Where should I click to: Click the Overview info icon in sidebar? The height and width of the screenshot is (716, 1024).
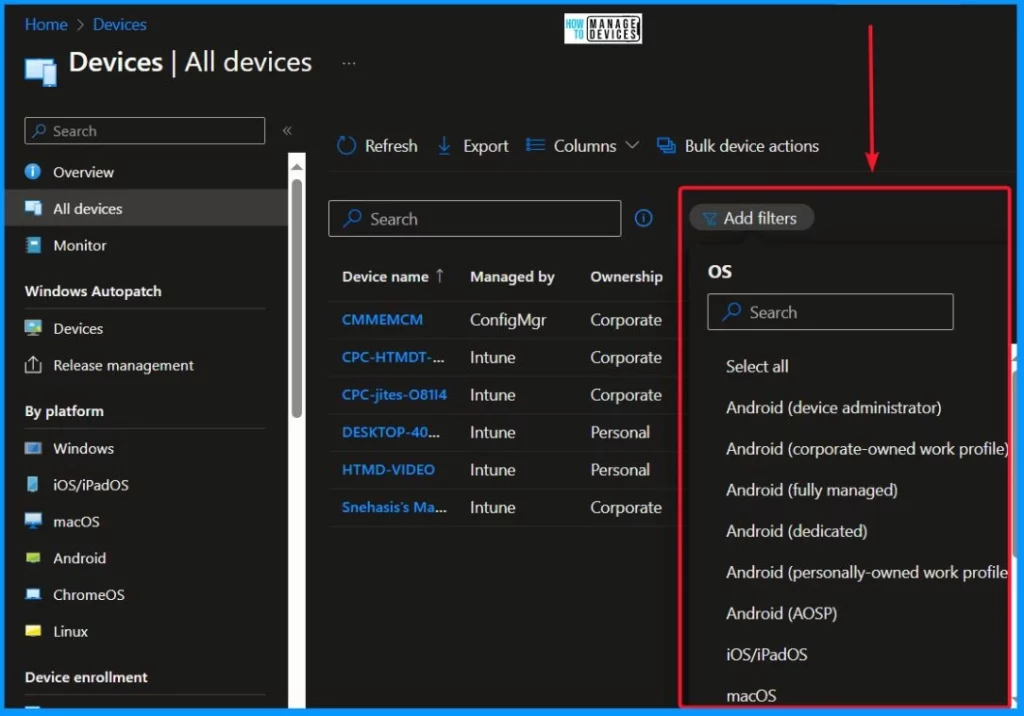pos(33,172)
